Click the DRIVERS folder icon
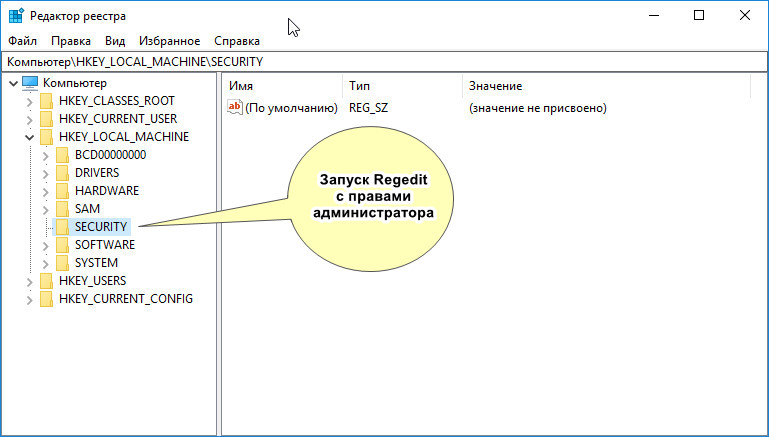Image resolution: width=769 pixels, height=437 pixels. click(62, 173)
